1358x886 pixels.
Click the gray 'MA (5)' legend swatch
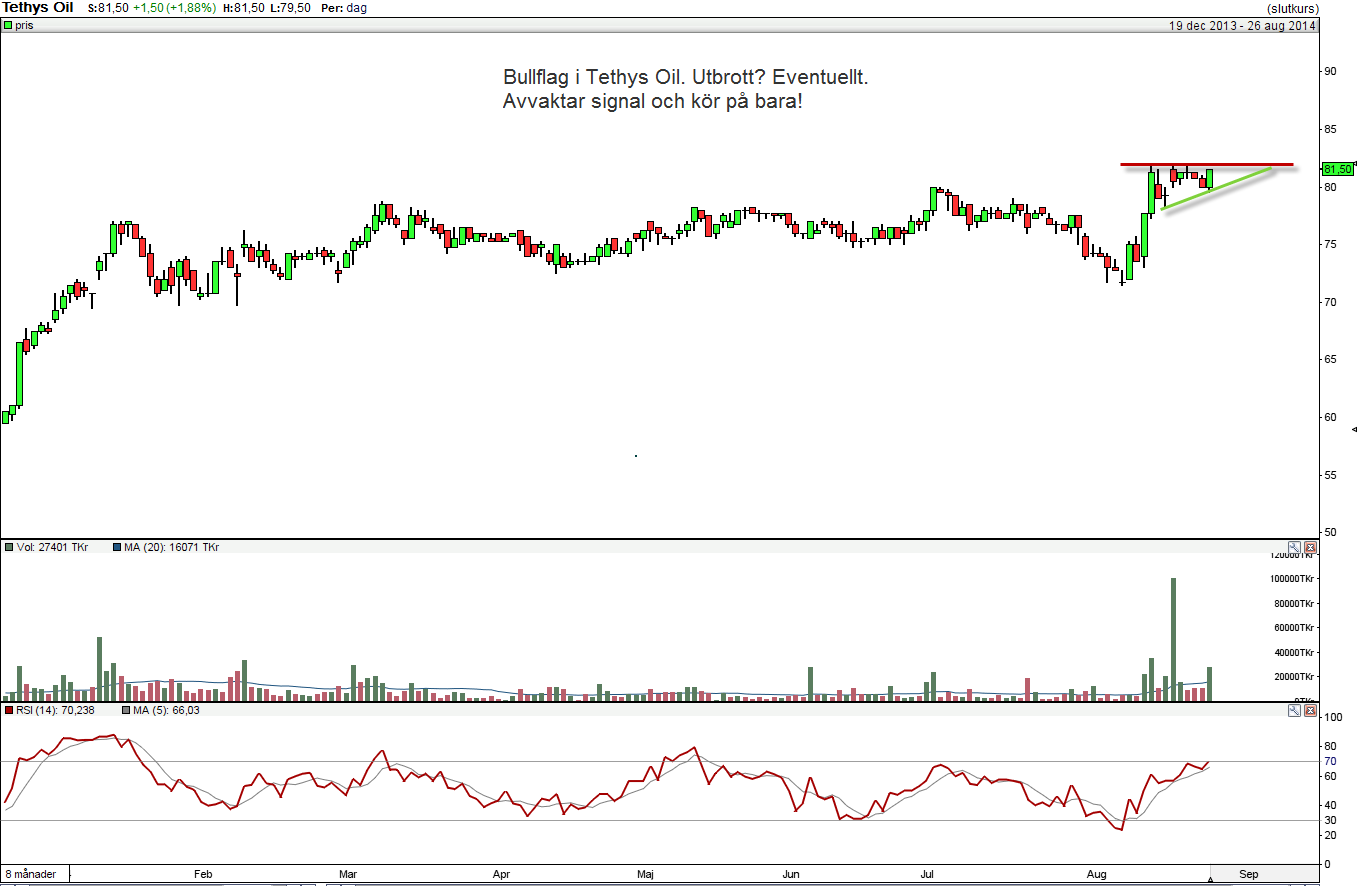click(126, 711)
